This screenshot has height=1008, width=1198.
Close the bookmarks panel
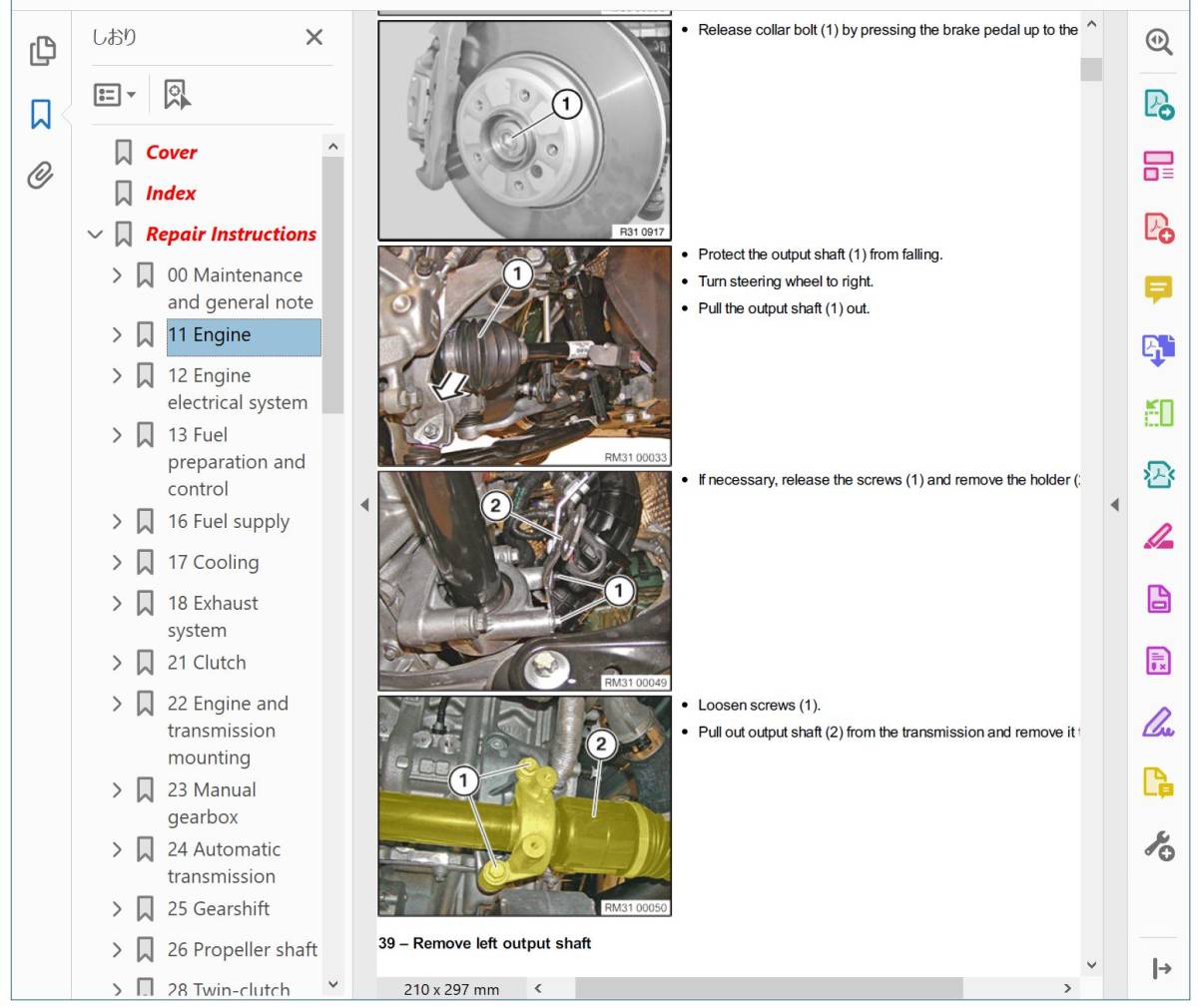[x=314, y=38]
